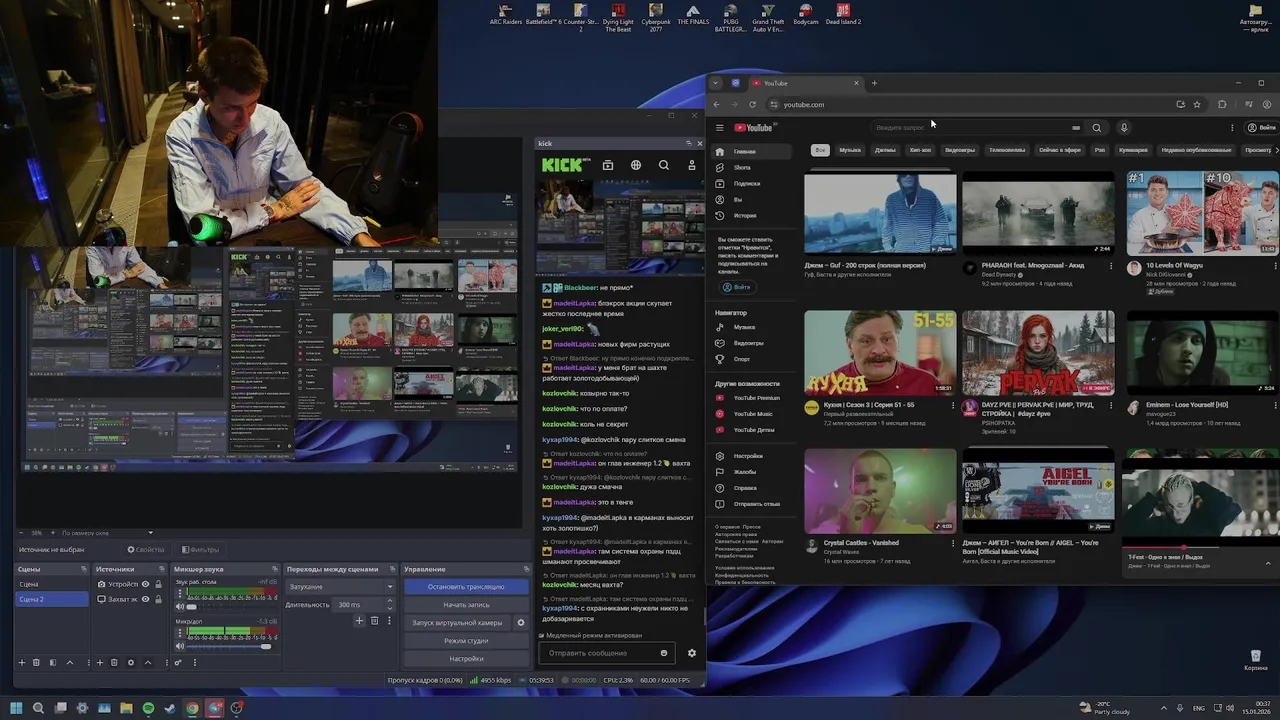Click the YouTube logo

point(754,128)
